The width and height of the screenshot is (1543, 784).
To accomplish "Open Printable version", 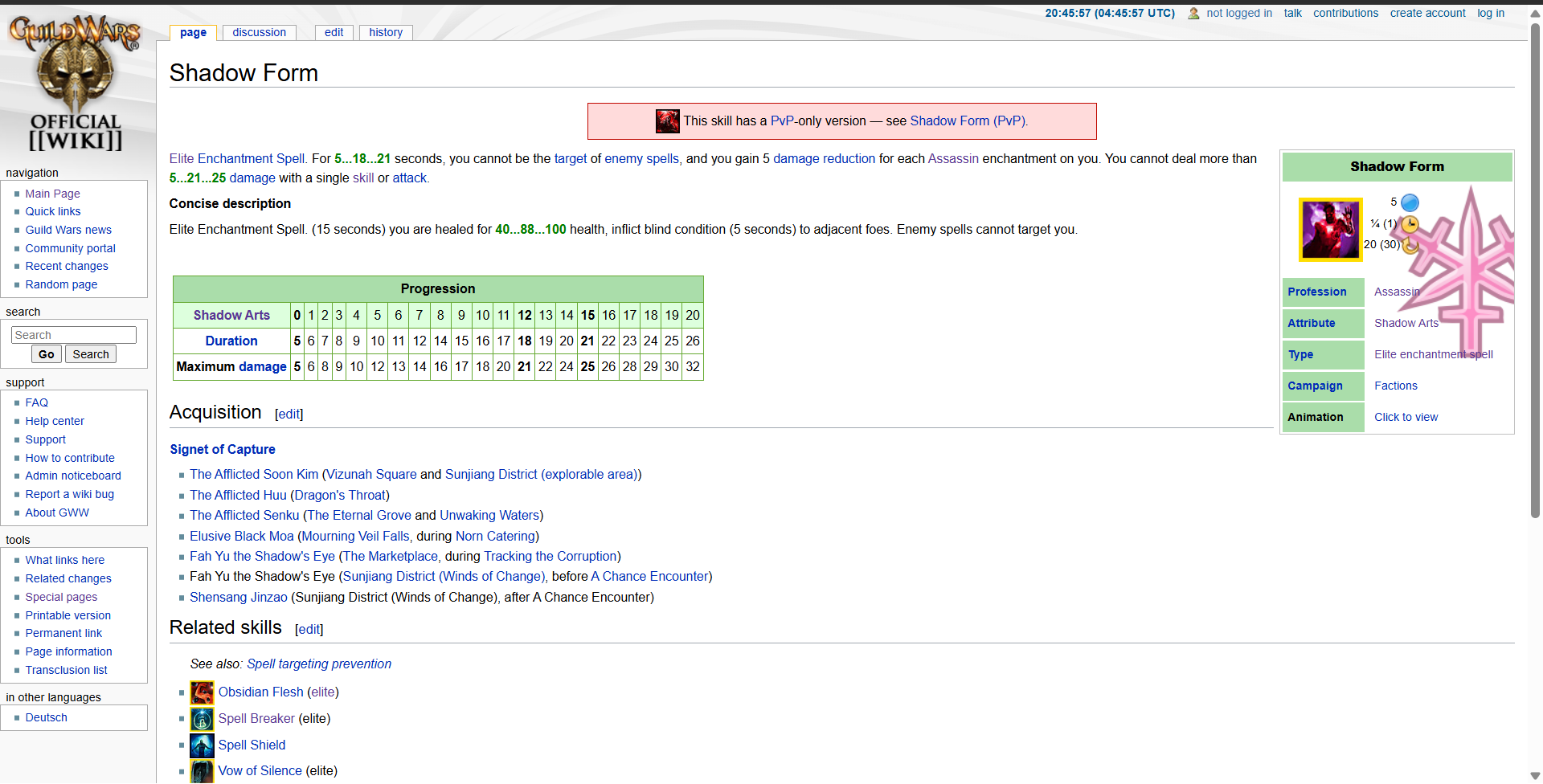I will coord(68,616).
